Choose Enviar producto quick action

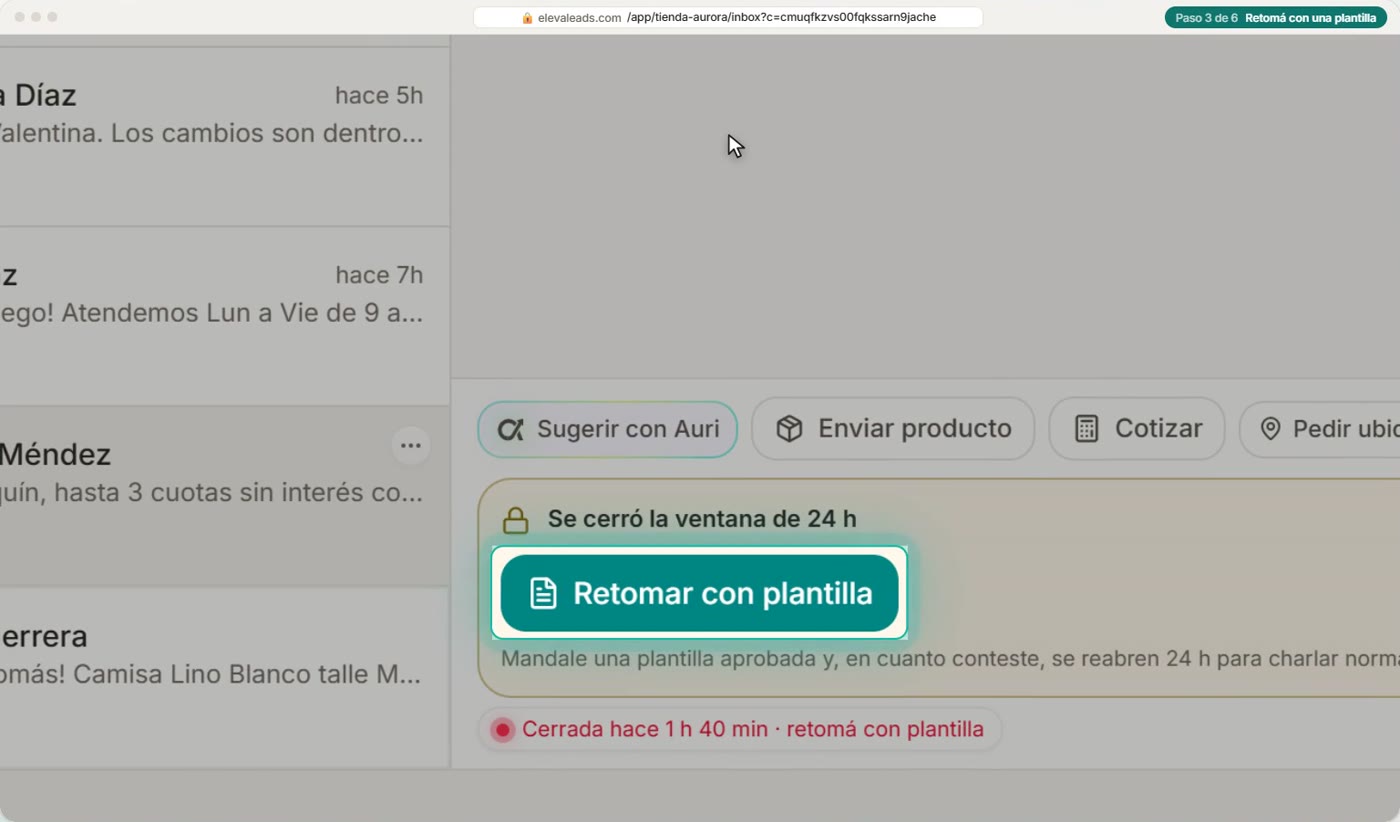(893, 429)
